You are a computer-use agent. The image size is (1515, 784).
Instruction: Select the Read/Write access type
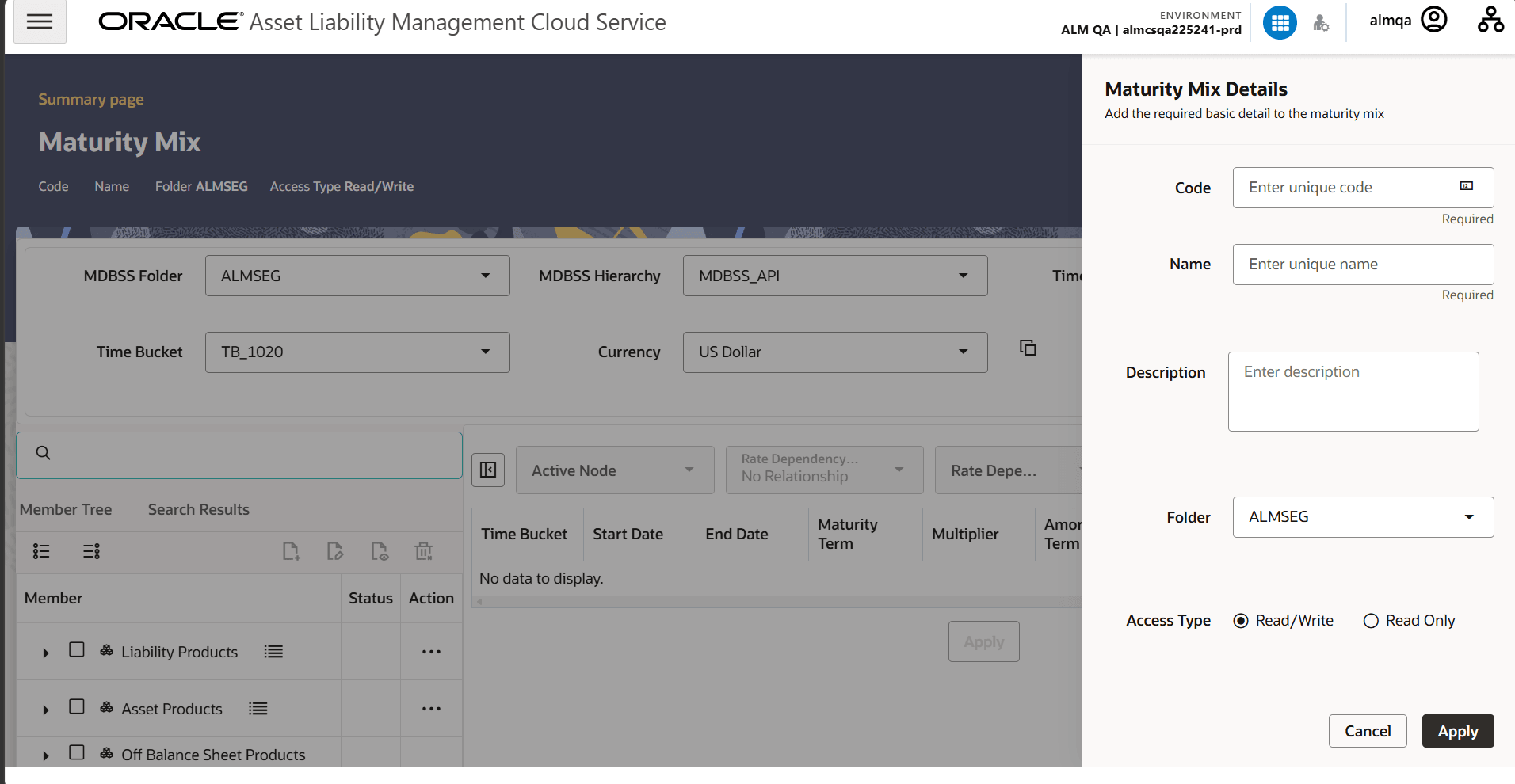point(1241,621)
